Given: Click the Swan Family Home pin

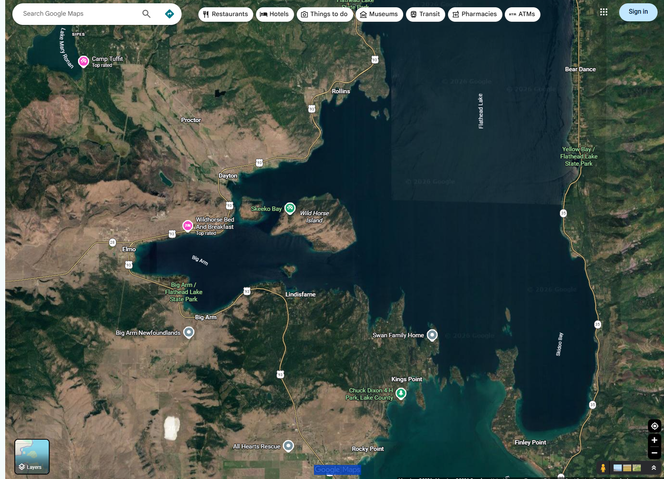Looking at the screenshot, I should tap(432, 335).
